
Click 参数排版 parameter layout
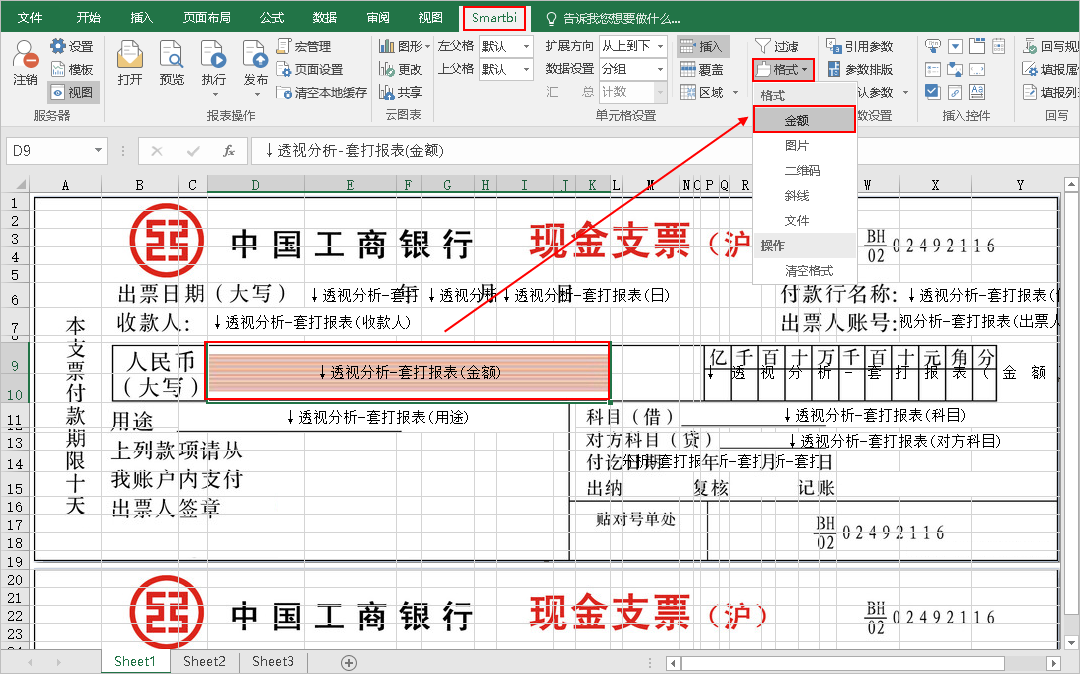[860, 69]
